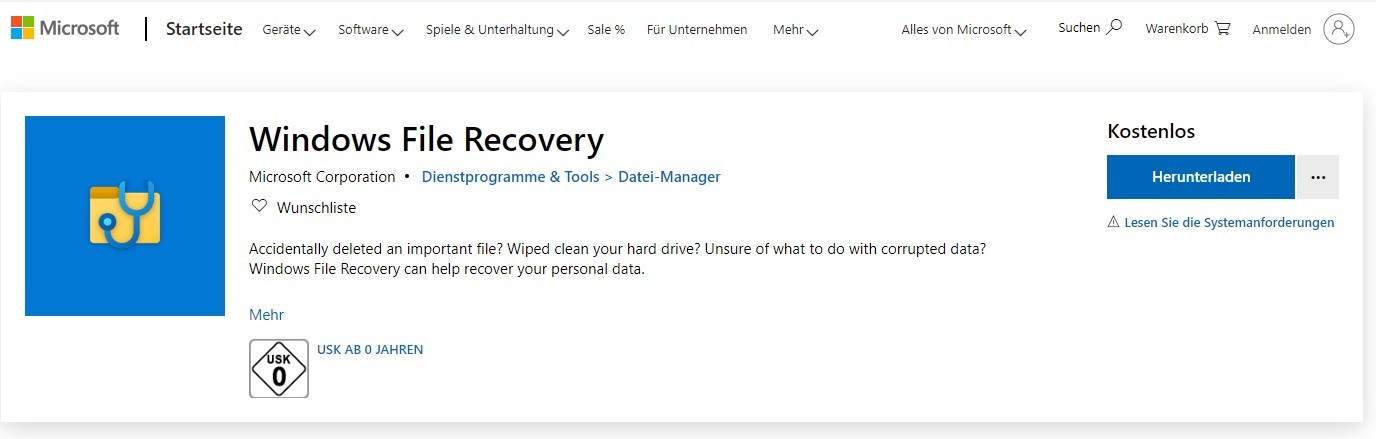Click the Herunterladen button
The image size is (1376, 439).
point(1200,177)
